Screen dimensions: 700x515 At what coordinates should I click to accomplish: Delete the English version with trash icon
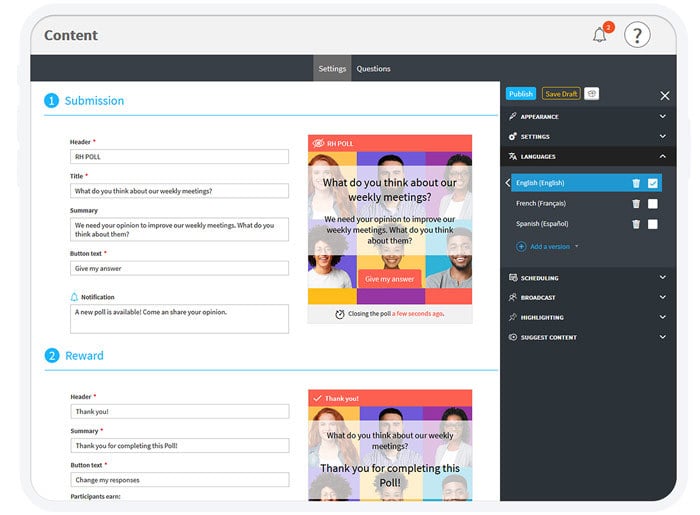click(x=636, y=183)
